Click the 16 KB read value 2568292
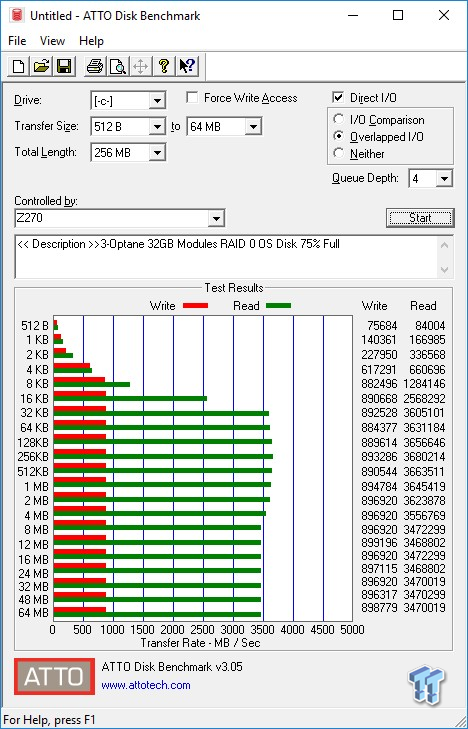Image resolution: width=468 pixels, height=729 pixels. pyautogui.click(x=424, y=398)
